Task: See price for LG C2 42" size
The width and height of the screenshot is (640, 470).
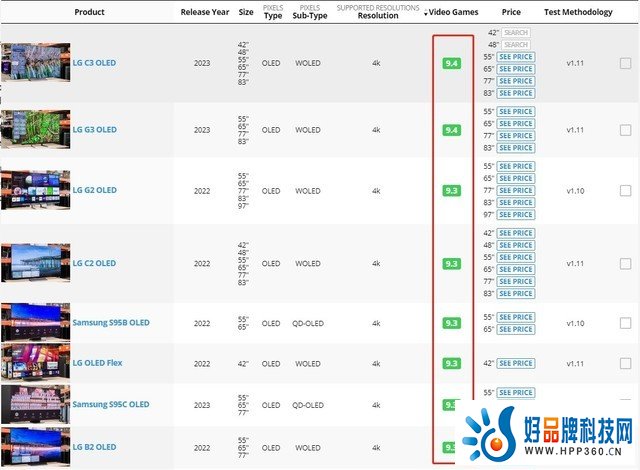Action: click(x=516, y=233)
